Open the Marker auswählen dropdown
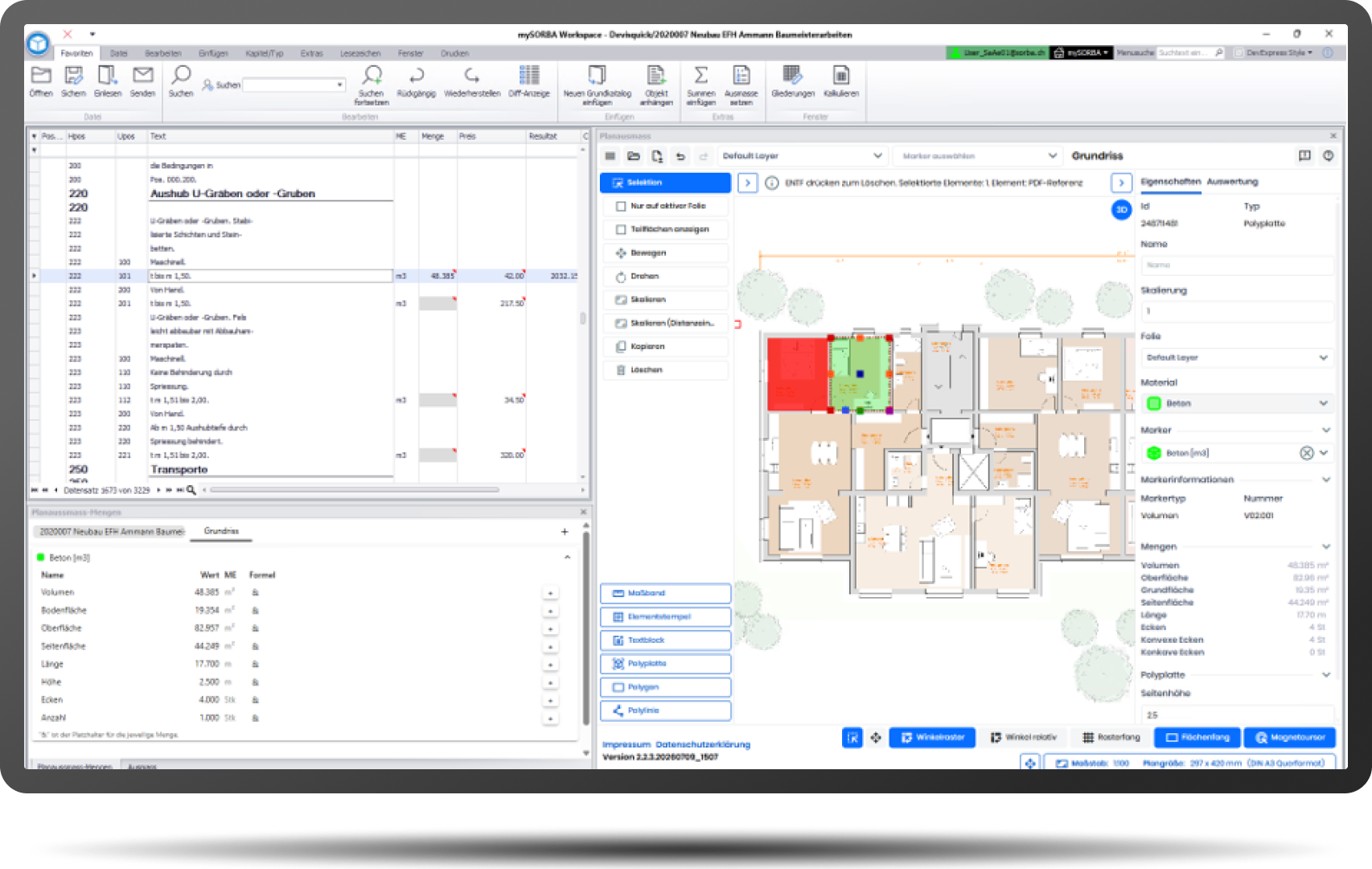Image resolution: width=1372 pixels, height=869 pixels. tap(978, 156)
